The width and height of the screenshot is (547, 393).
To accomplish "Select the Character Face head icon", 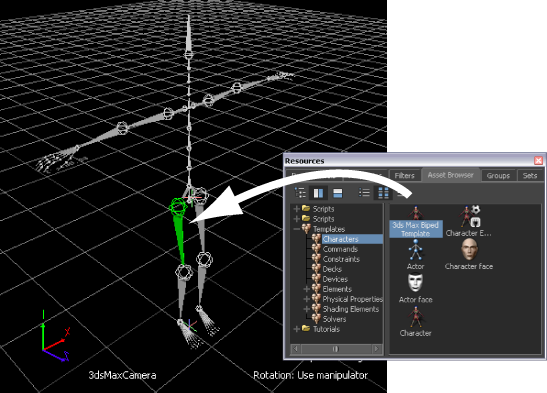I will [x=469, y=249].
